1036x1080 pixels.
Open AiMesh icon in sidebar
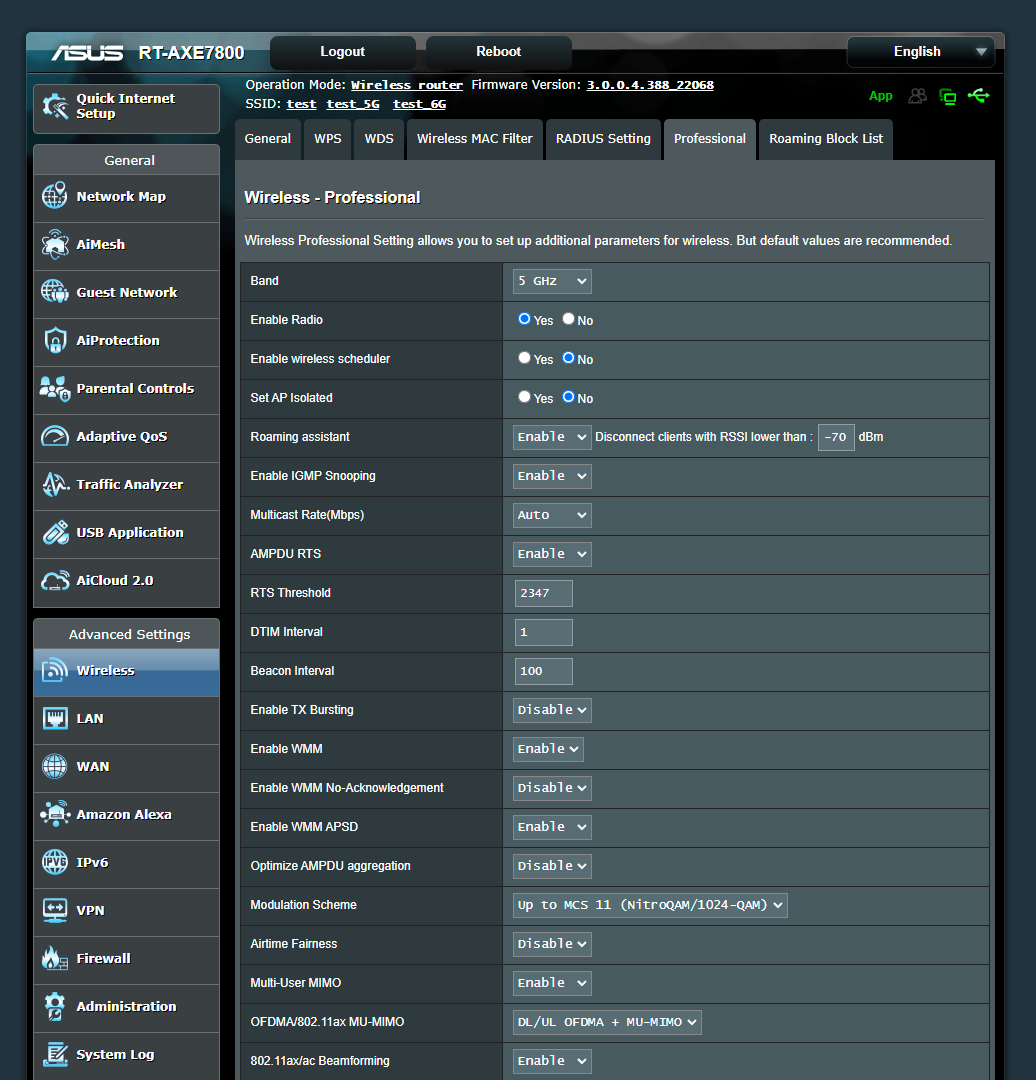pos(55,245)
